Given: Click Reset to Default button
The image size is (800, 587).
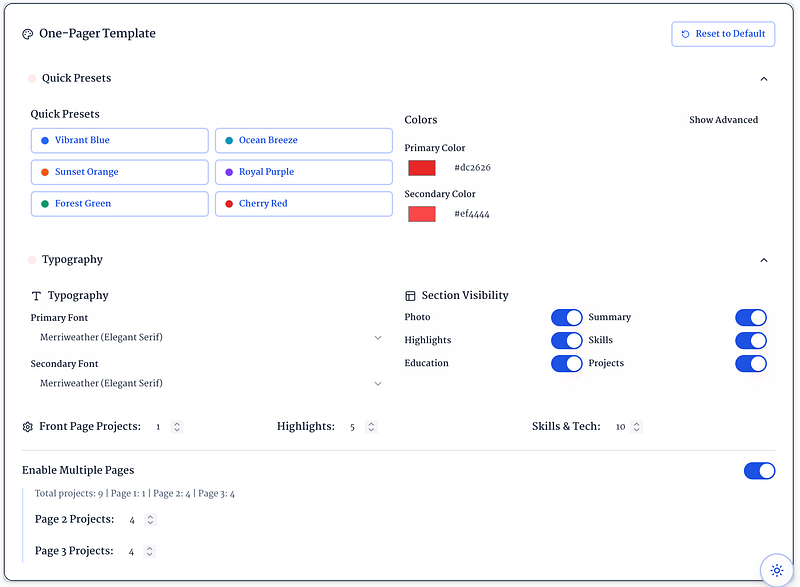Looking at the screenshot, I should click(723, 34).
